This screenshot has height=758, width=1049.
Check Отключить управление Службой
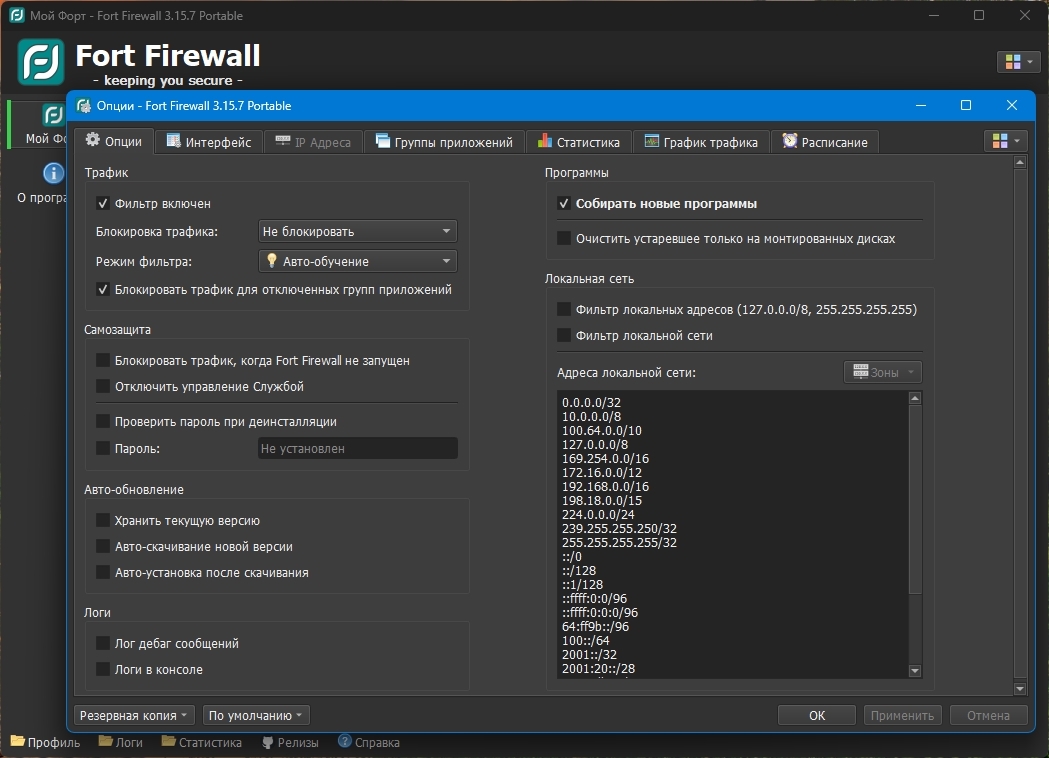click(103, 387)
